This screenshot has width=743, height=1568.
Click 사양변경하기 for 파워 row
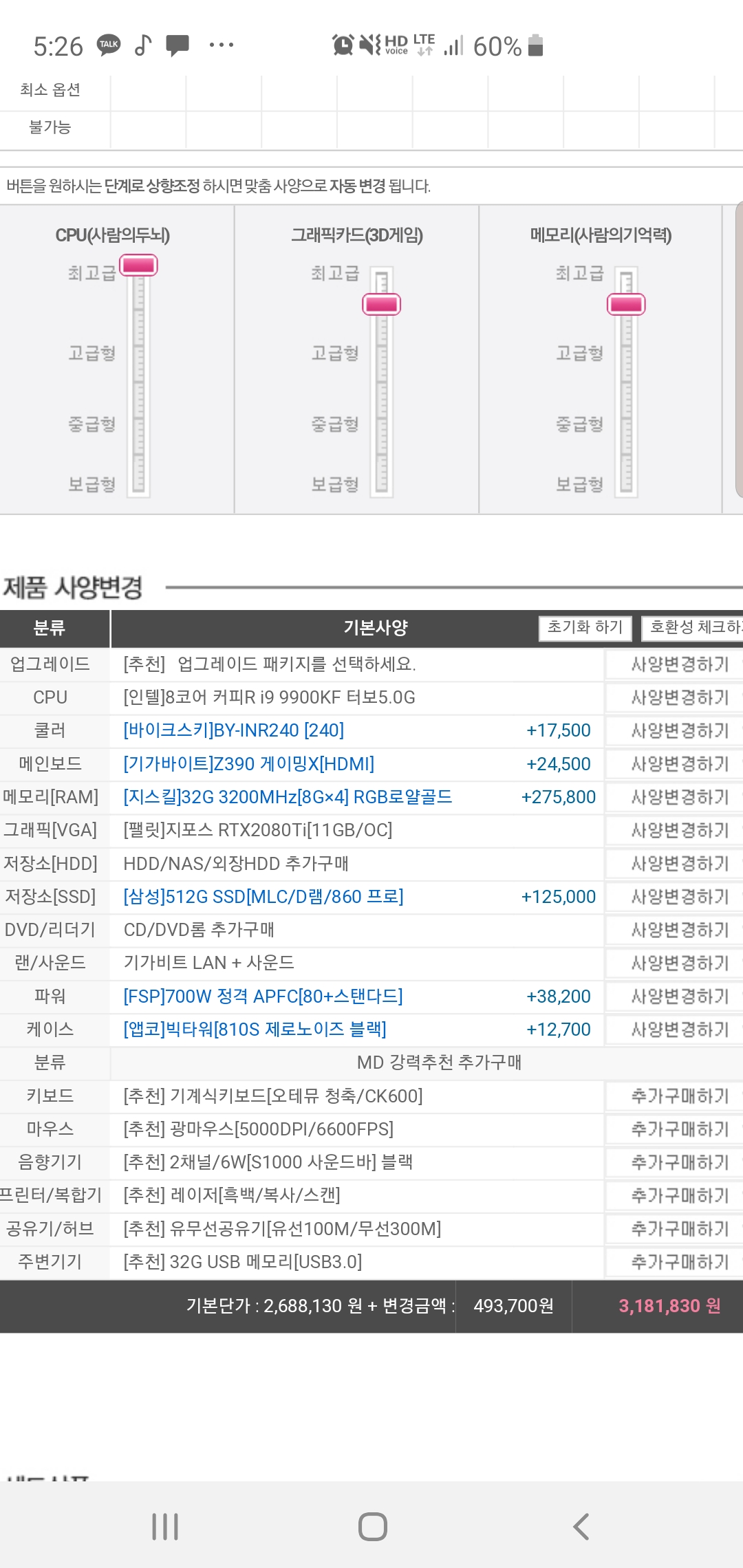[x=674, y=997]
